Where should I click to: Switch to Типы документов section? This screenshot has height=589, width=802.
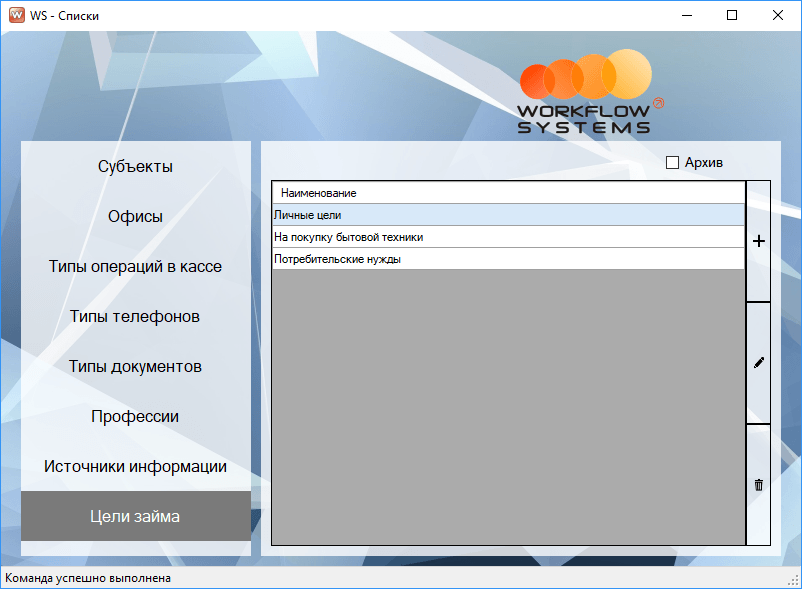[x=136, y=367]
